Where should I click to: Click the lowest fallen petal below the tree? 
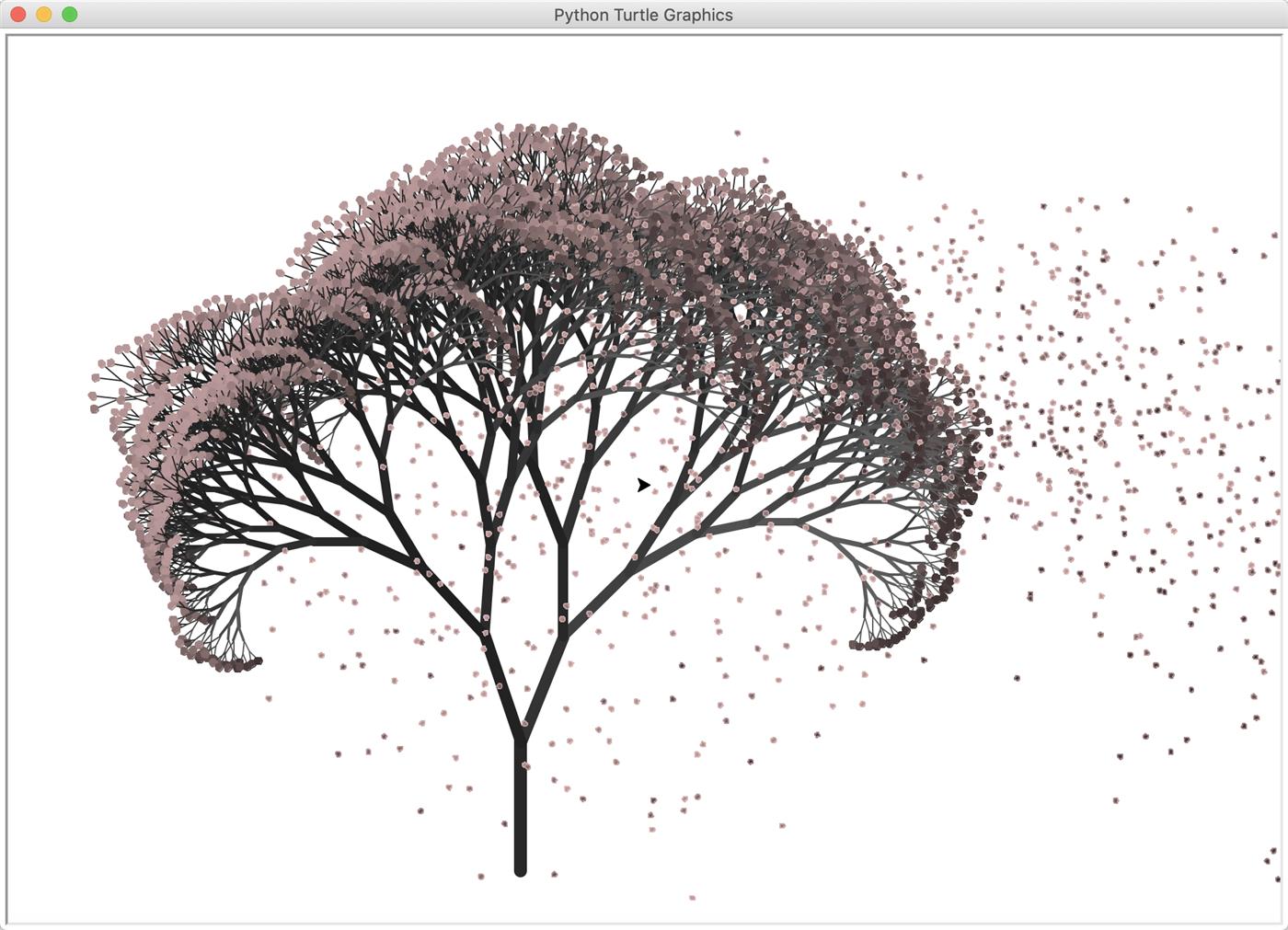(692, 898)
